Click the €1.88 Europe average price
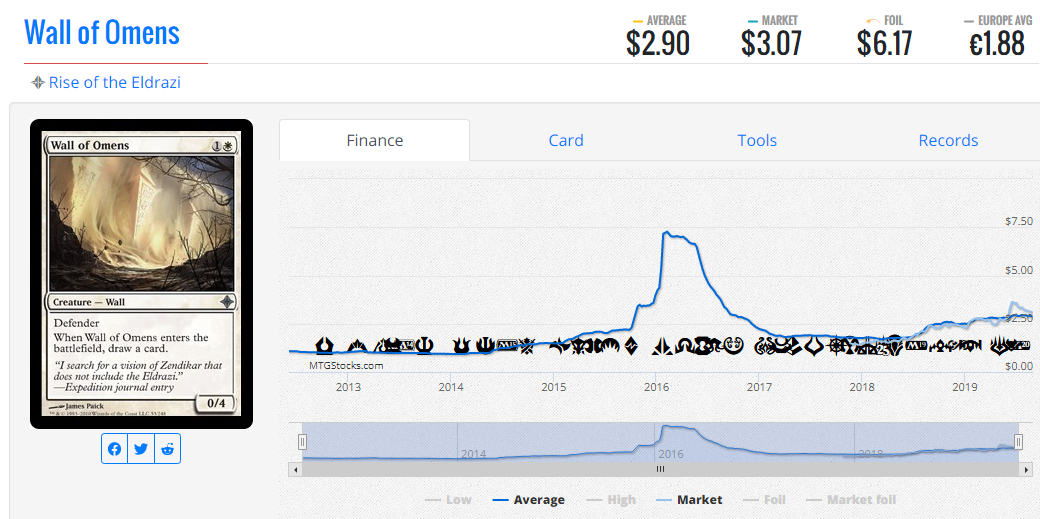Viewport: 1040px width, 519px height. [996, 43]
